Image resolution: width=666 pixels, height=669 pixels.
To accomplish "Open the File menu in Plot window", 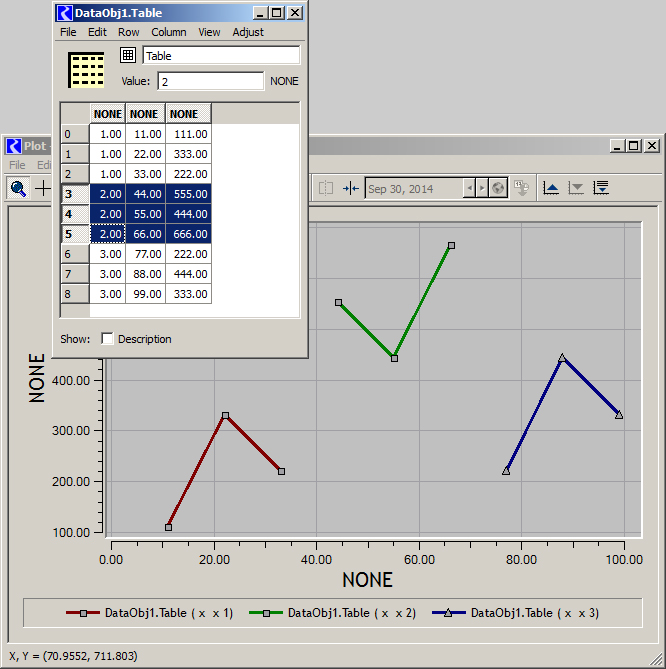I will [x=17, y=165].
